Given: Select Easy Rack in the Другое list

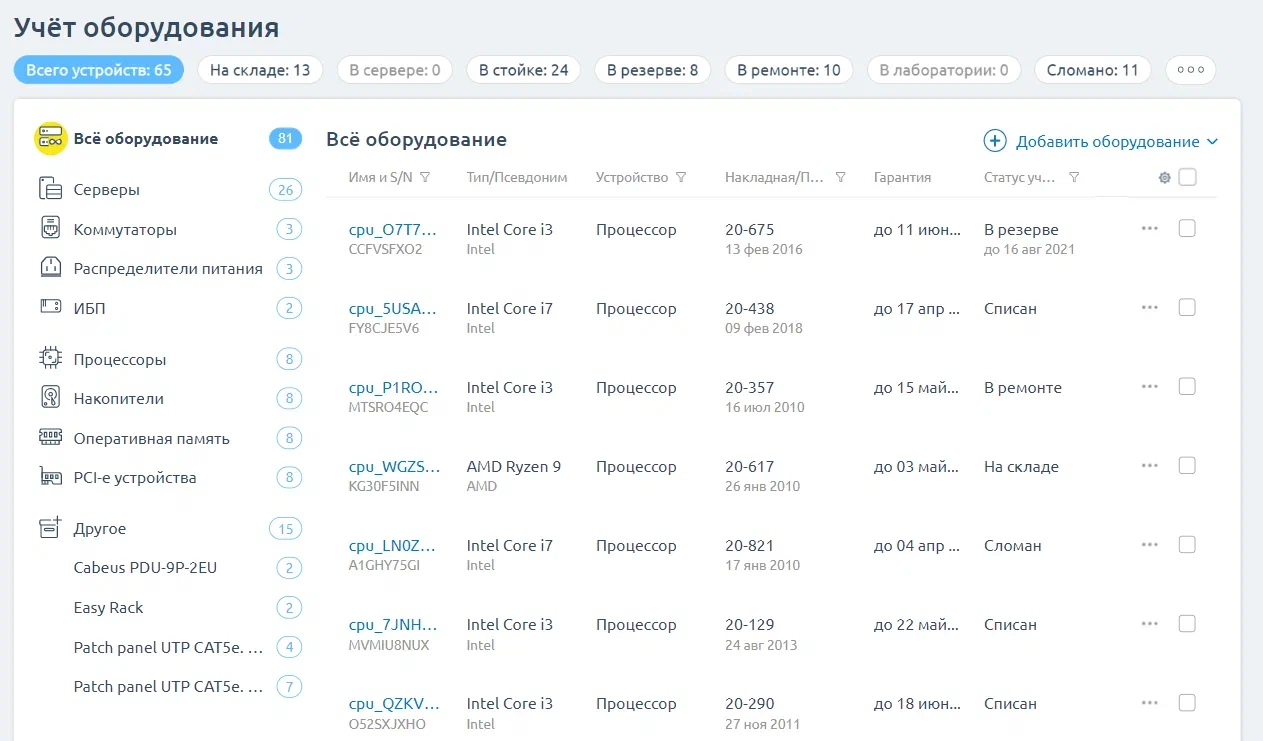Looking at the screenshot, I should 109,607.
